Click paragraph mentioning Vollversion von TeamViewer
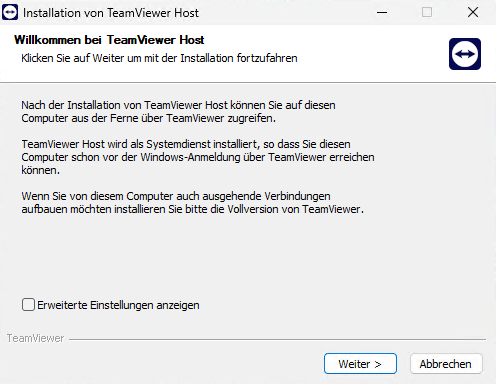 (x=193, y=203)
